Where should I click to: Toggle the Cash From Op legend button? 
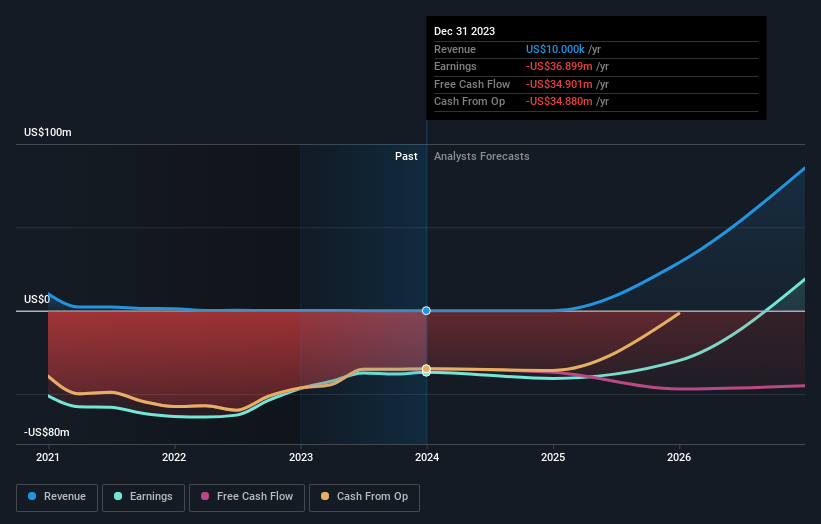pos(364,497)
